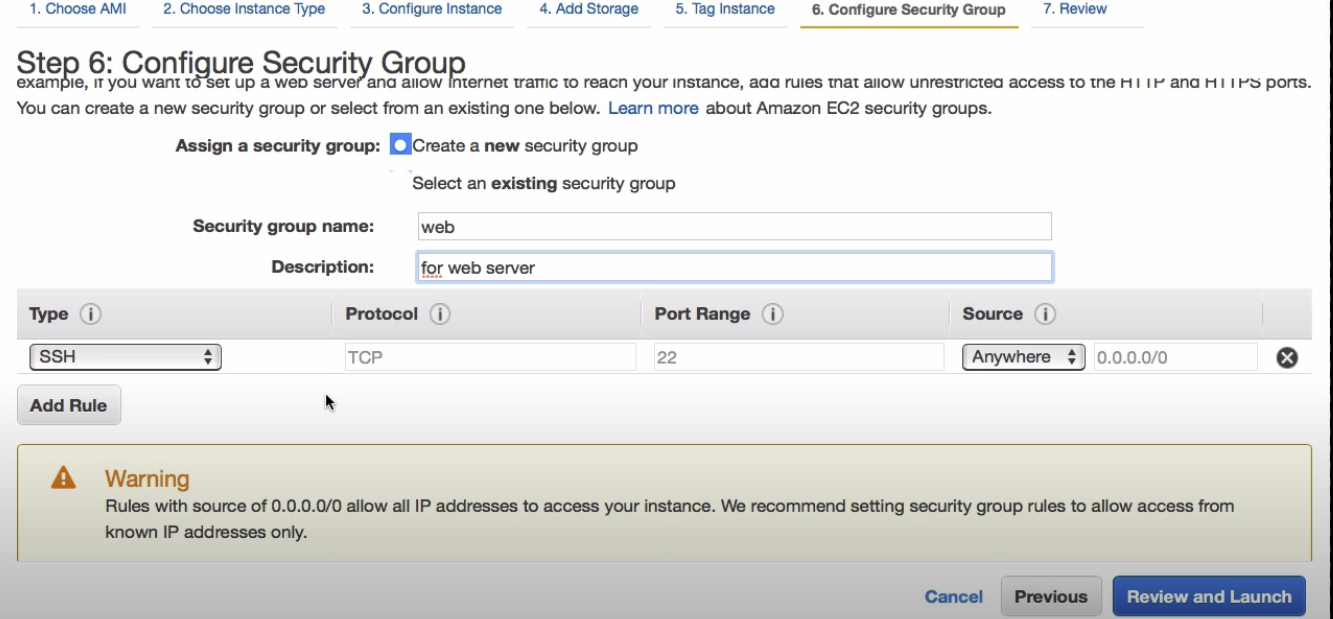Go to the Choose AMI step tab
This screenshot has width=1333, height=619.
click(78, 9)
